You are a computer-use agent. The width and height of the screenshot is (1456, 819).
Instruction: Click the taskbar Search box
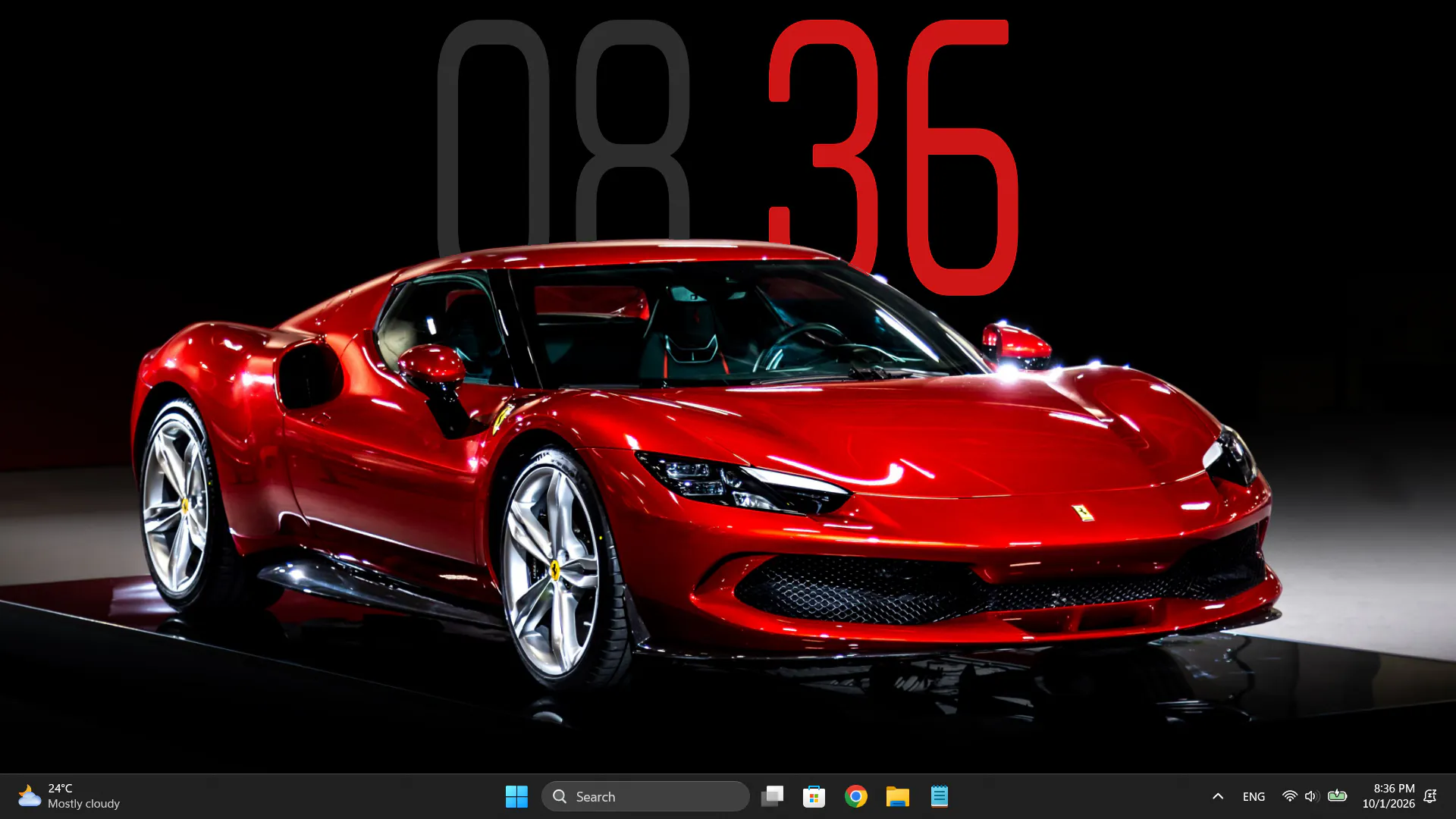pyautogui.click(x=645, y=796)
